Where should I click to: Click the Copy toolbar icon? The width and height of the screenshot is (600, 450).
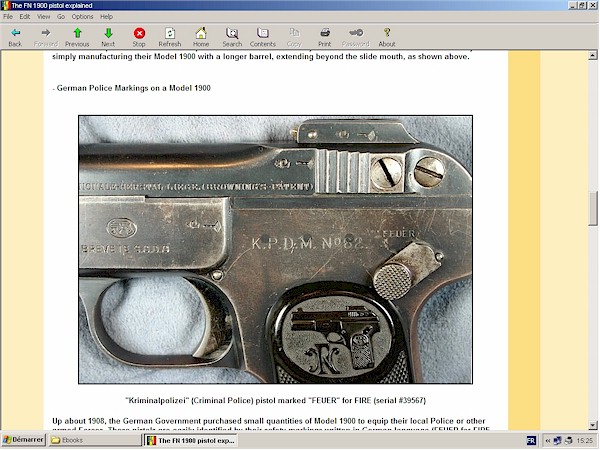pos(294,33)
